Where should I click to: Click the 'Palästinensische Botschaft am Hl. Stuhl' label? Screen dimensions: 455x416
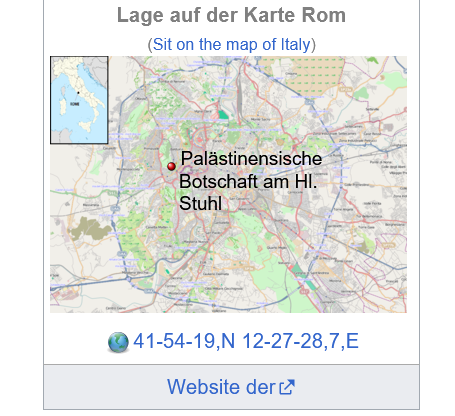click(250, 181)
